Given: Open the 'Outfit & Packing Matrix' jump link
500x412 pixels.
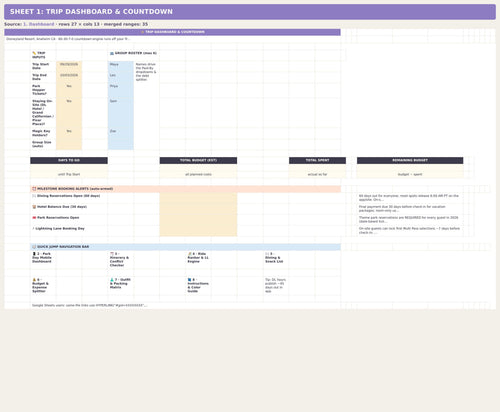Looking at the screenshot, I should click(x=120, y=283).
